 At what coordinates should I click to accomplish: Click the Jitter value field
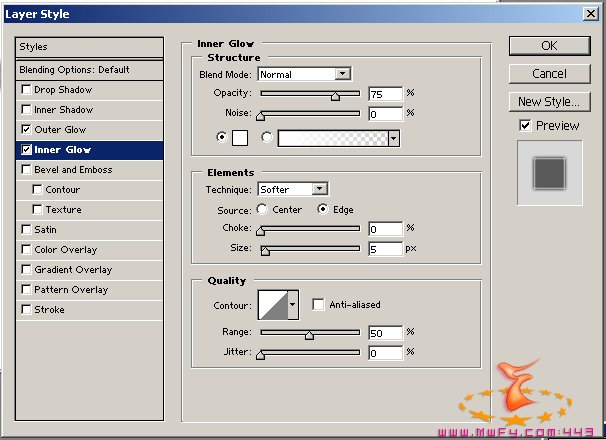coord(385,353)
